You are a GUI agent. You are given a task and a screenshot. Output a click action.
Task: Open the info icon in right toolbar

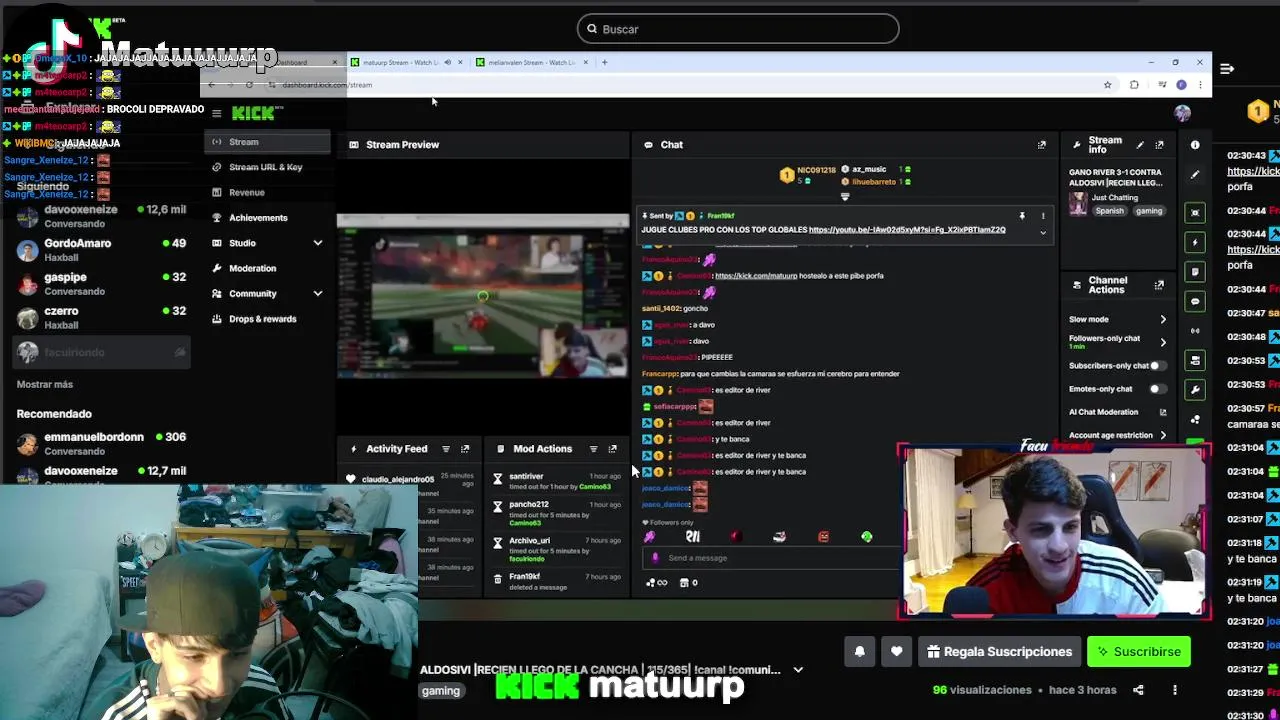pos(1195,145)
